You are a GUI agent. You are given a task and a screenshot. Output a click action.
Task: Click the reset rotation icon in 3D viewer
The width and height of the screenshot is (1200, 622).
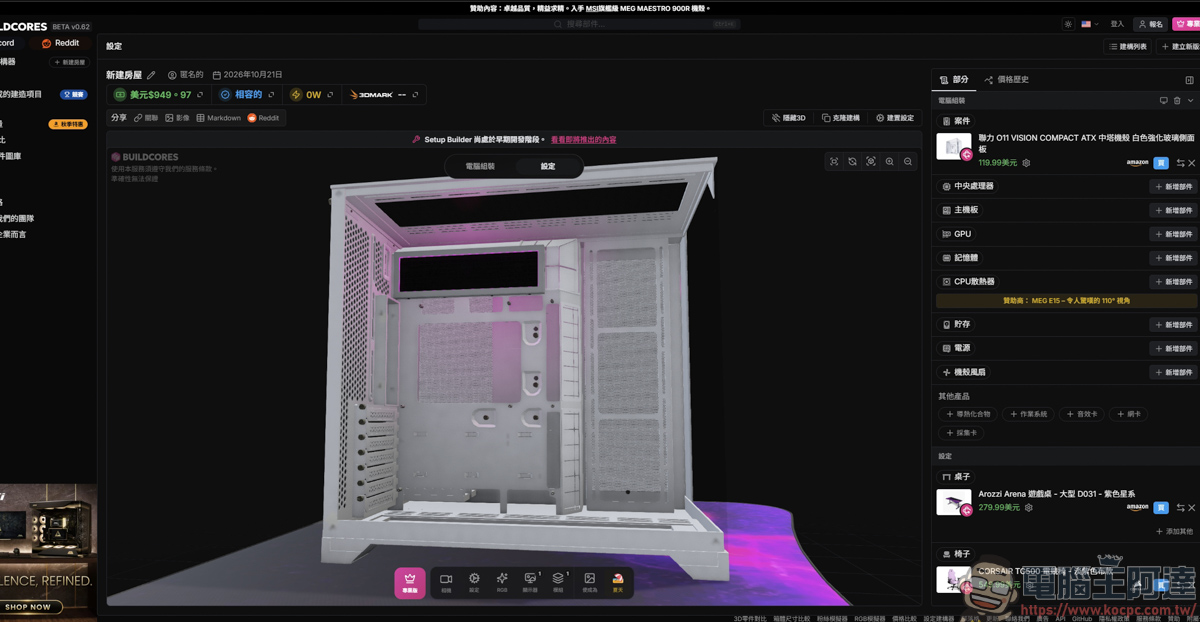(x=852, y=161)
